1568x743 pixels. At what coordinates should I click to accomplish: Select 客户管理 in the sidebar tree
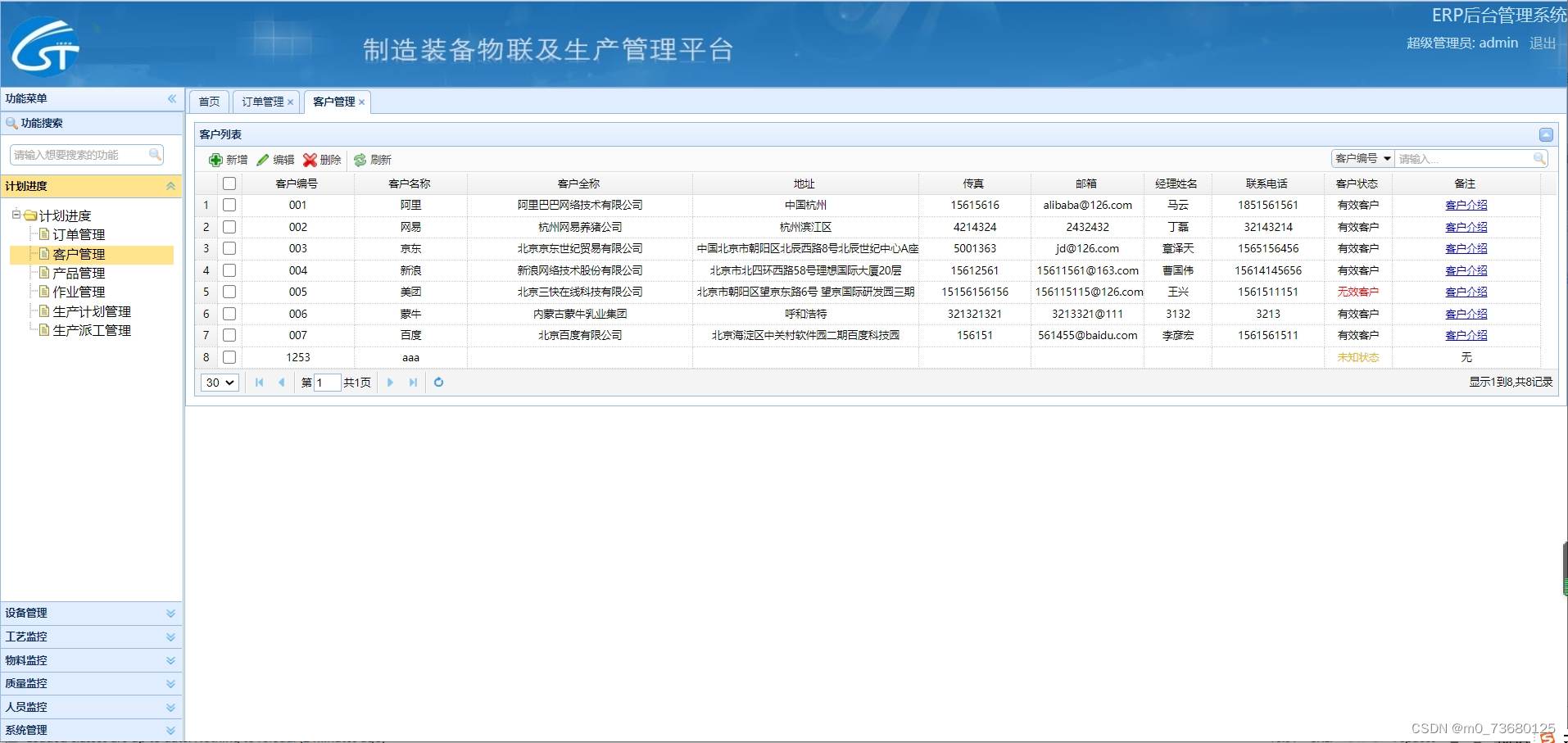79,254
